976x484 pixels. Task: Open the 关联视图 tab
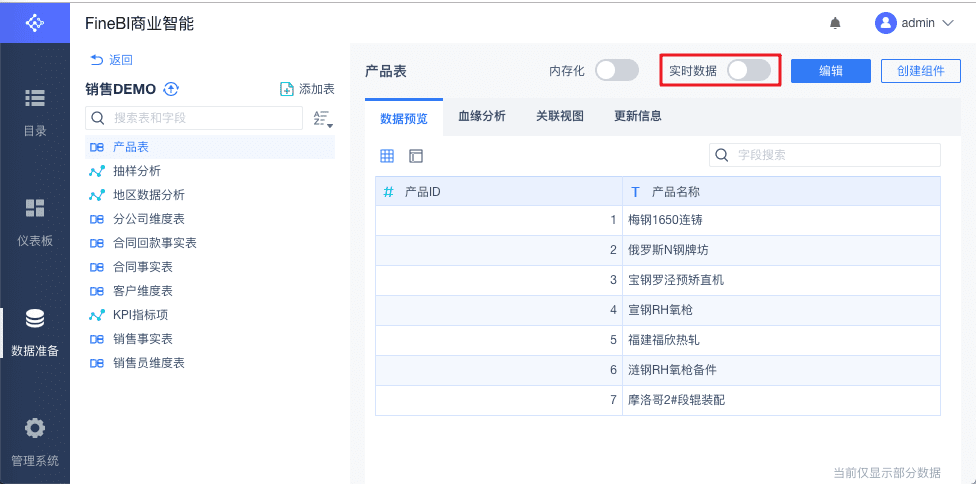tap(560, 116)
